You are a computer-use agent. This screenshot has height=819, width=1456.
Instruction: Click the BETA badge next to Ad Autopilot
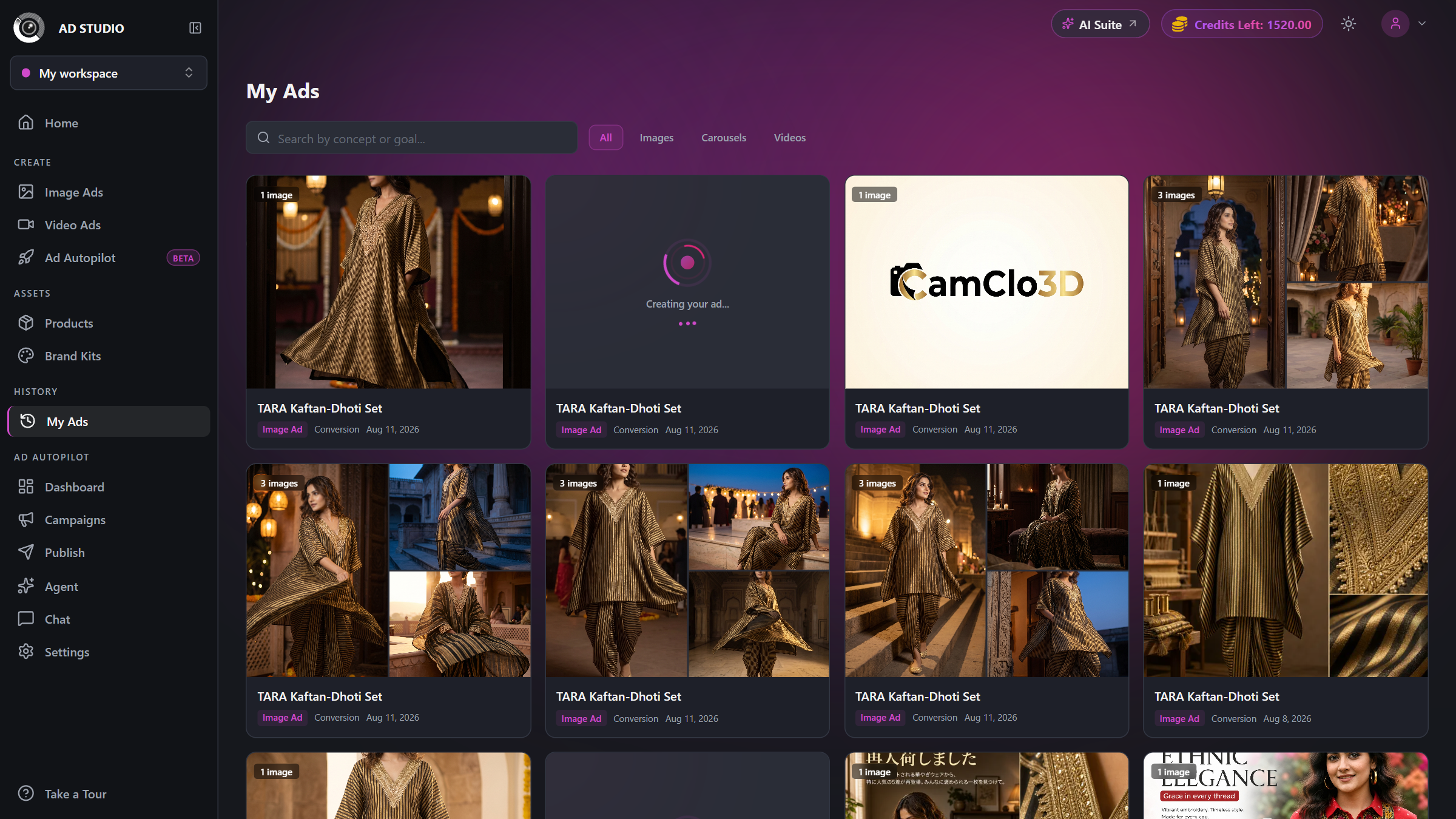point(183,258)
